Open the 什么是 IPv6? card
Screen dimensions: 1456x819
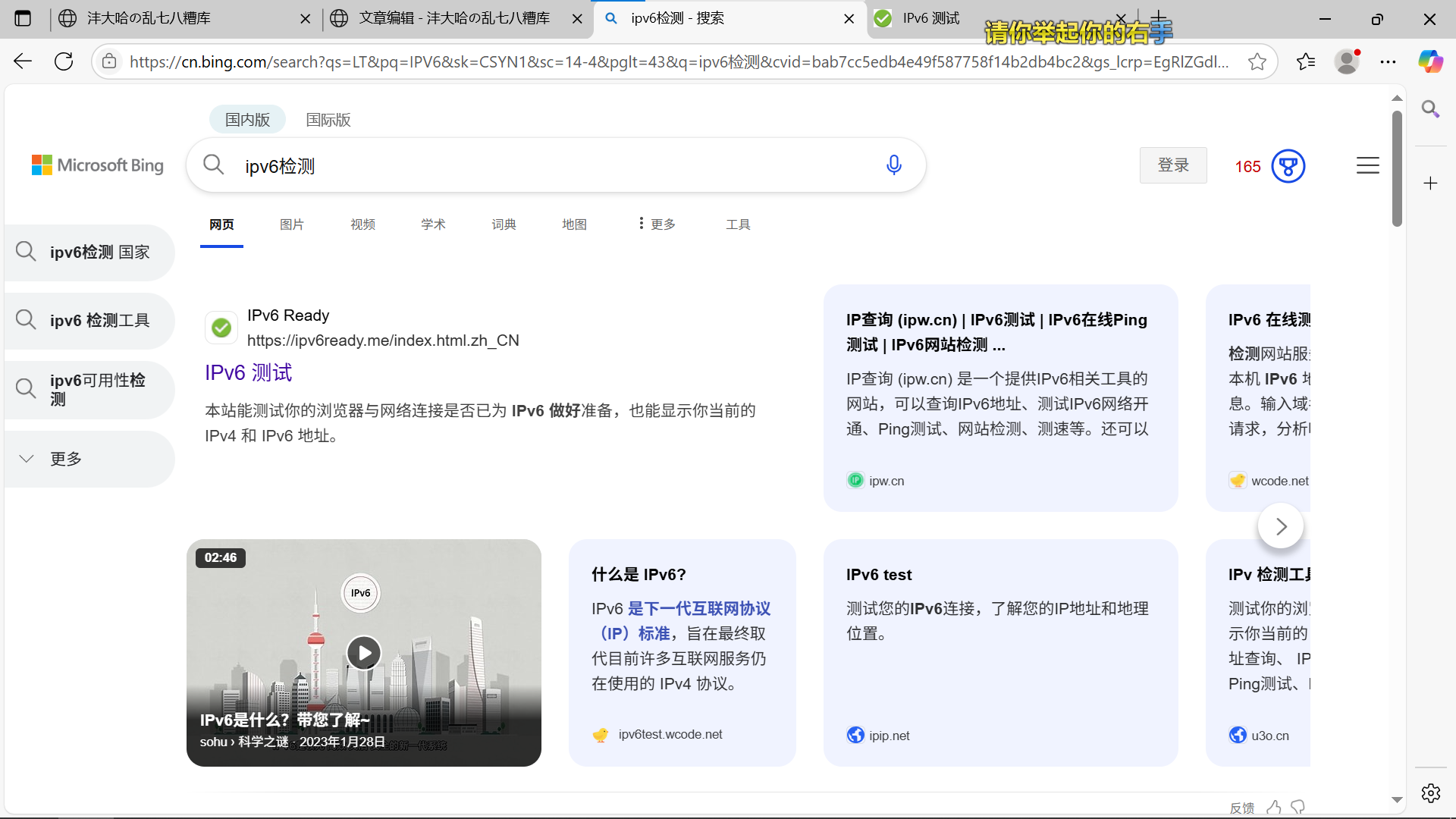pos(682,652)
